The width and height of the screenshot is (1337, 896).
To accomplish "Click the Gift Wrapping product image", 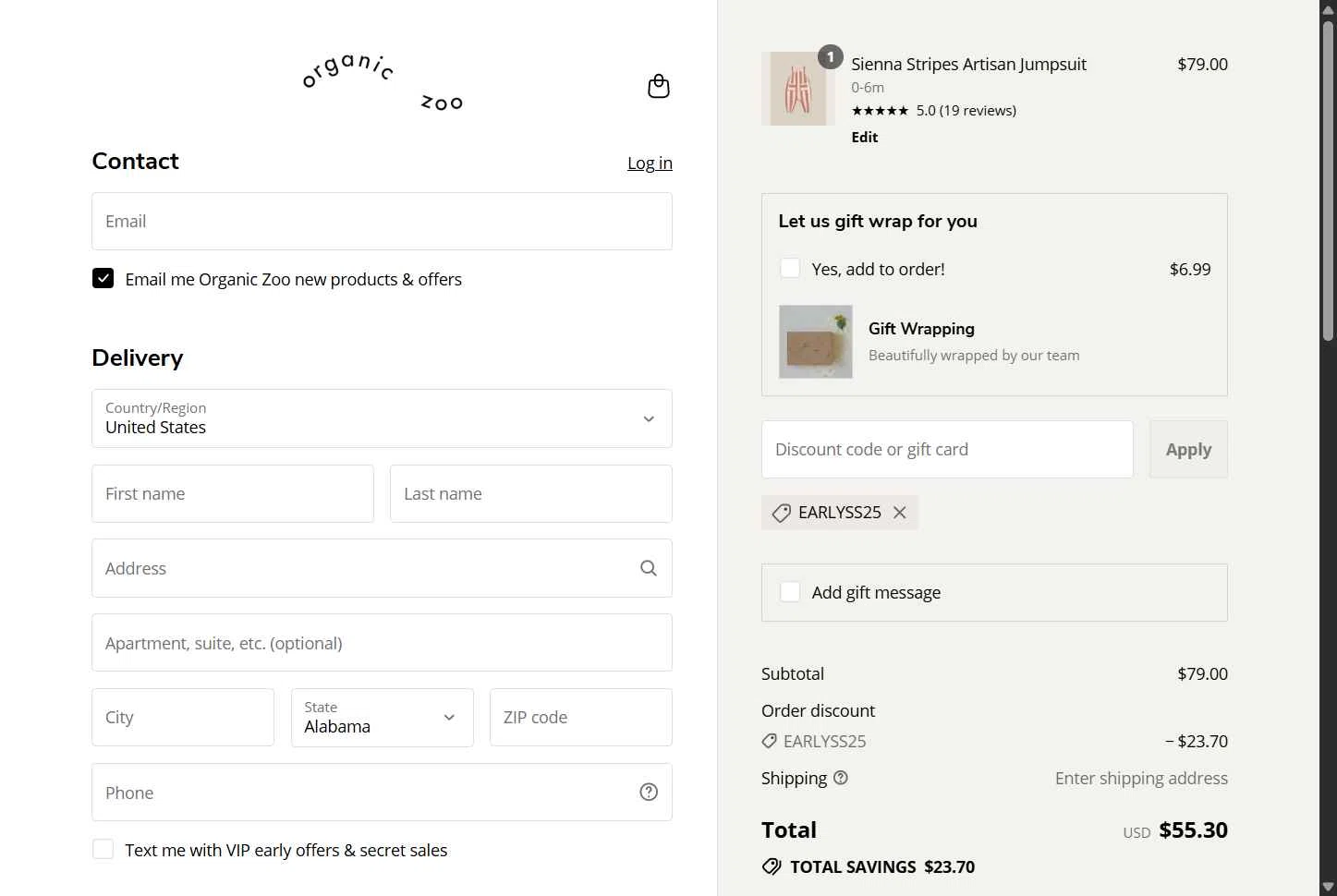I will (x=816, y=342).
